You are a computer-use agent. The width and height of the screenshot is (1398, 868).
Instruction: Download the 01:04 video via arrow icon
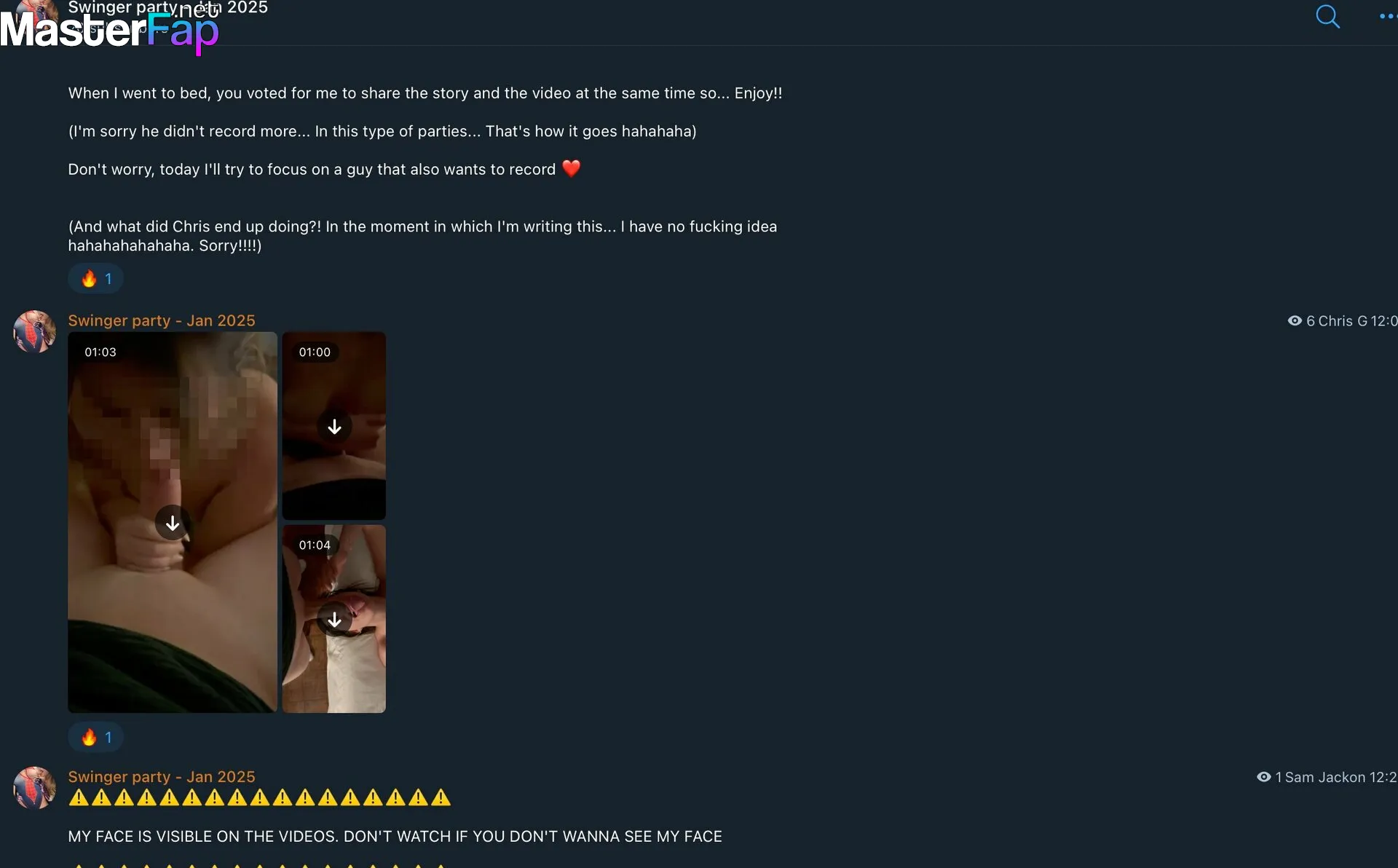tap(334, 620)
